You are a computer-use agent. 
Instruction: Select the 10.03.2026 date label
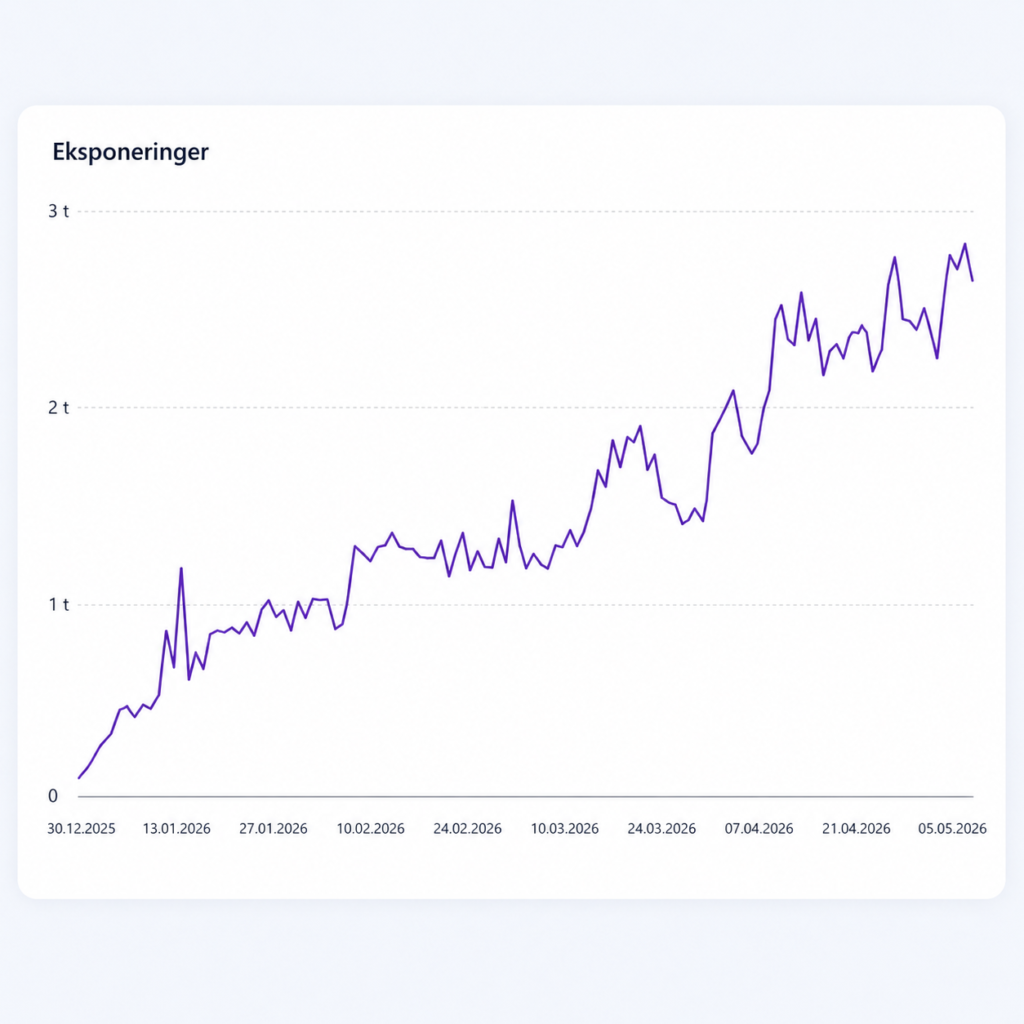click(564, 829)
